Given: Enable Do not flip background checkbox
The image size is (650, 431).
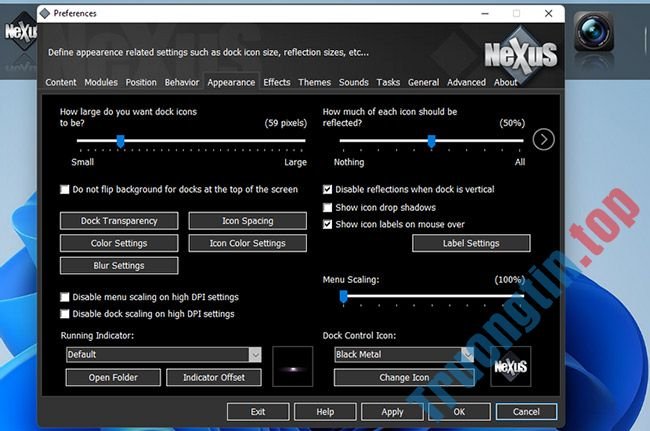Looking at the screenshot, I should pos(65,189).
